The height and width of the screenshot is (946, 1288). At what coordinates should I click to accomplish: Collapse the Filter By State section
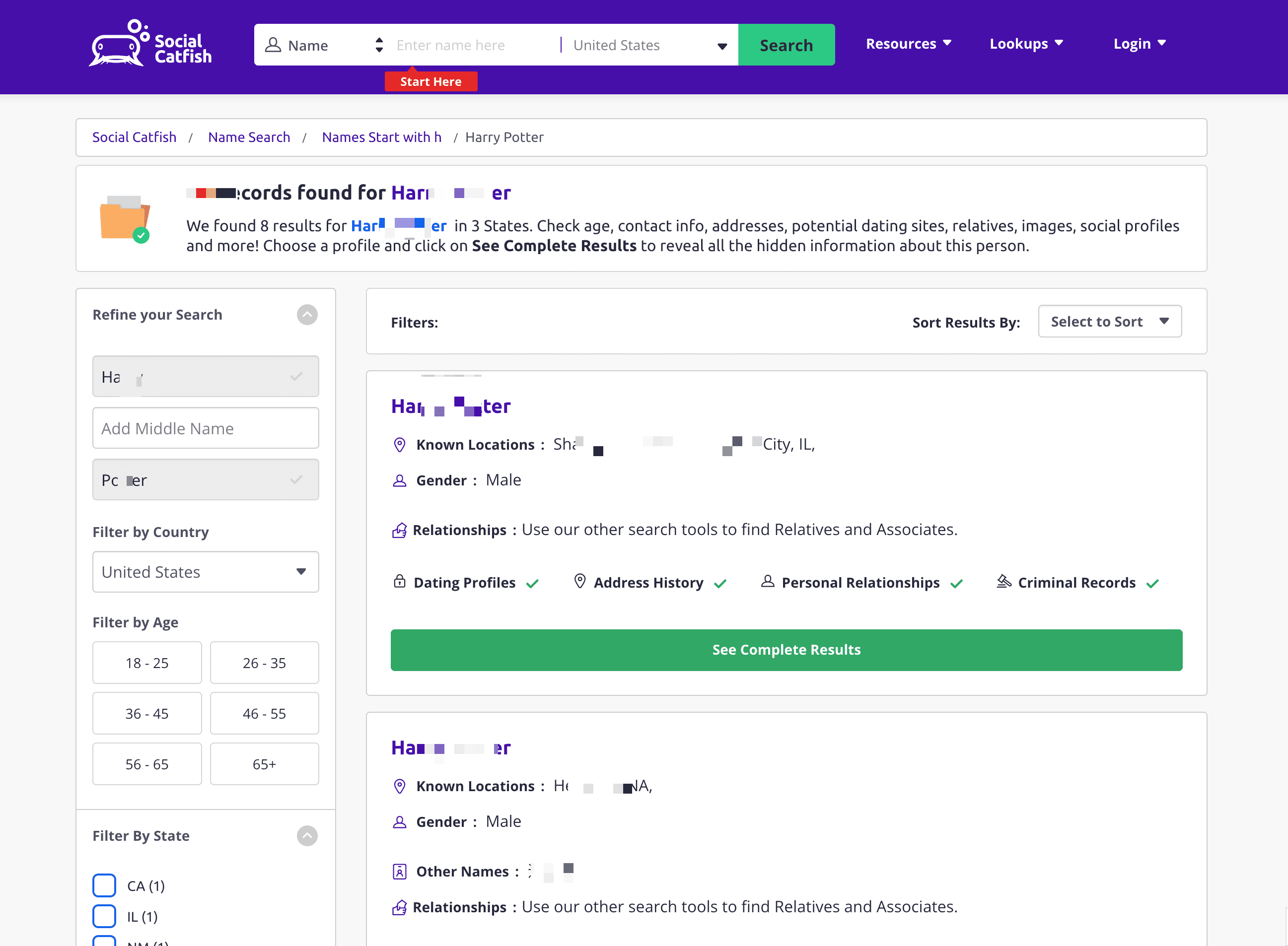tap(307, 836)
